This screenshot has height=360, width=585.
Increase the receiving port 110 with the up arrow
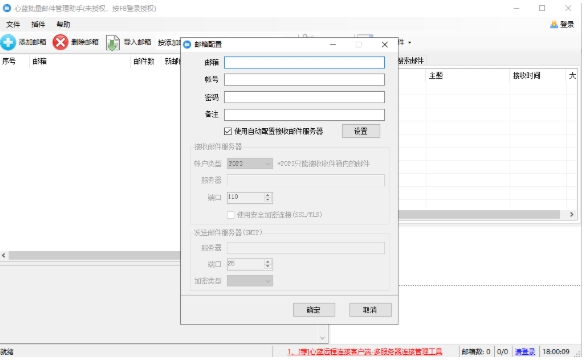[x=268, y=195]
